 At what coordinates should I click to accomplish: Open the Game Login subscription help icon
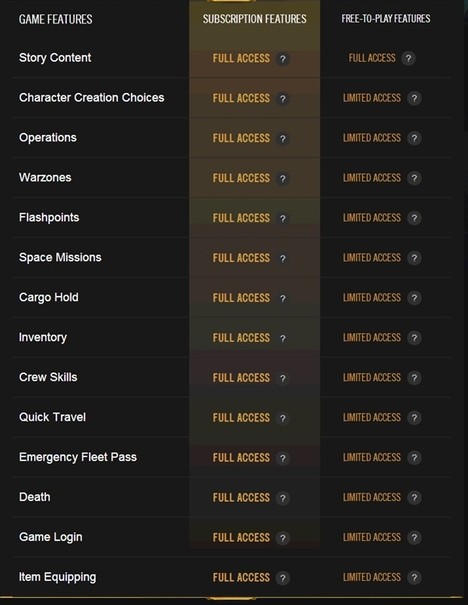click(x=283, y=538)
